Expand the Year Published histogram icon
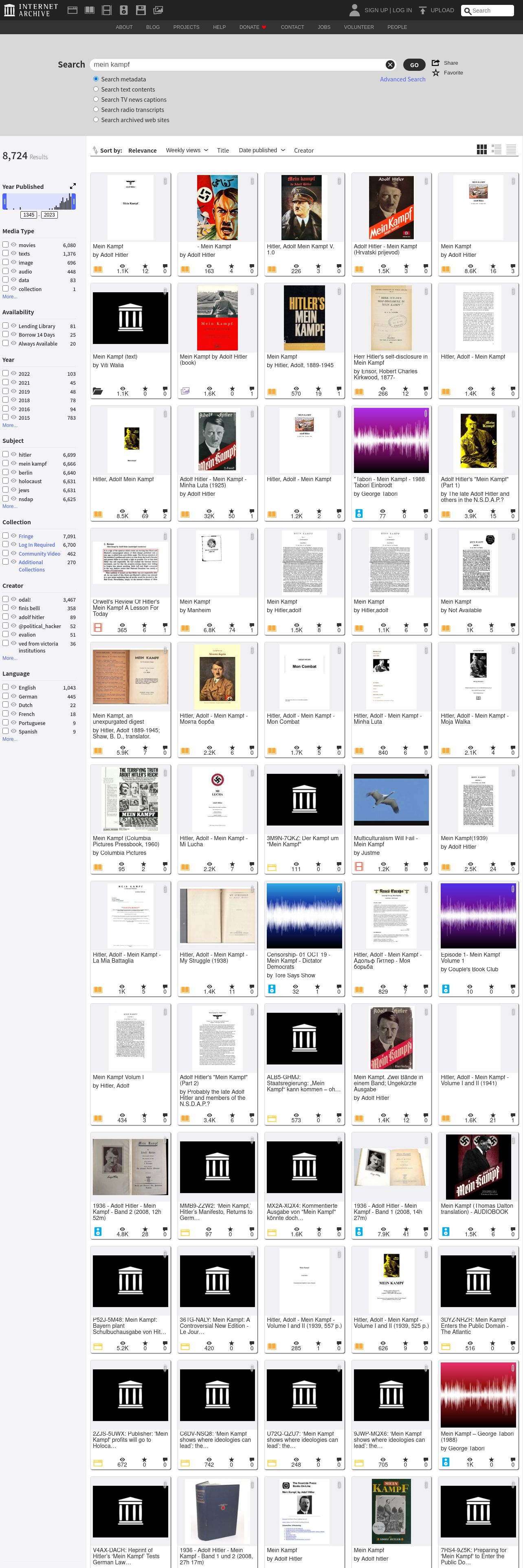 coord(73,186)
